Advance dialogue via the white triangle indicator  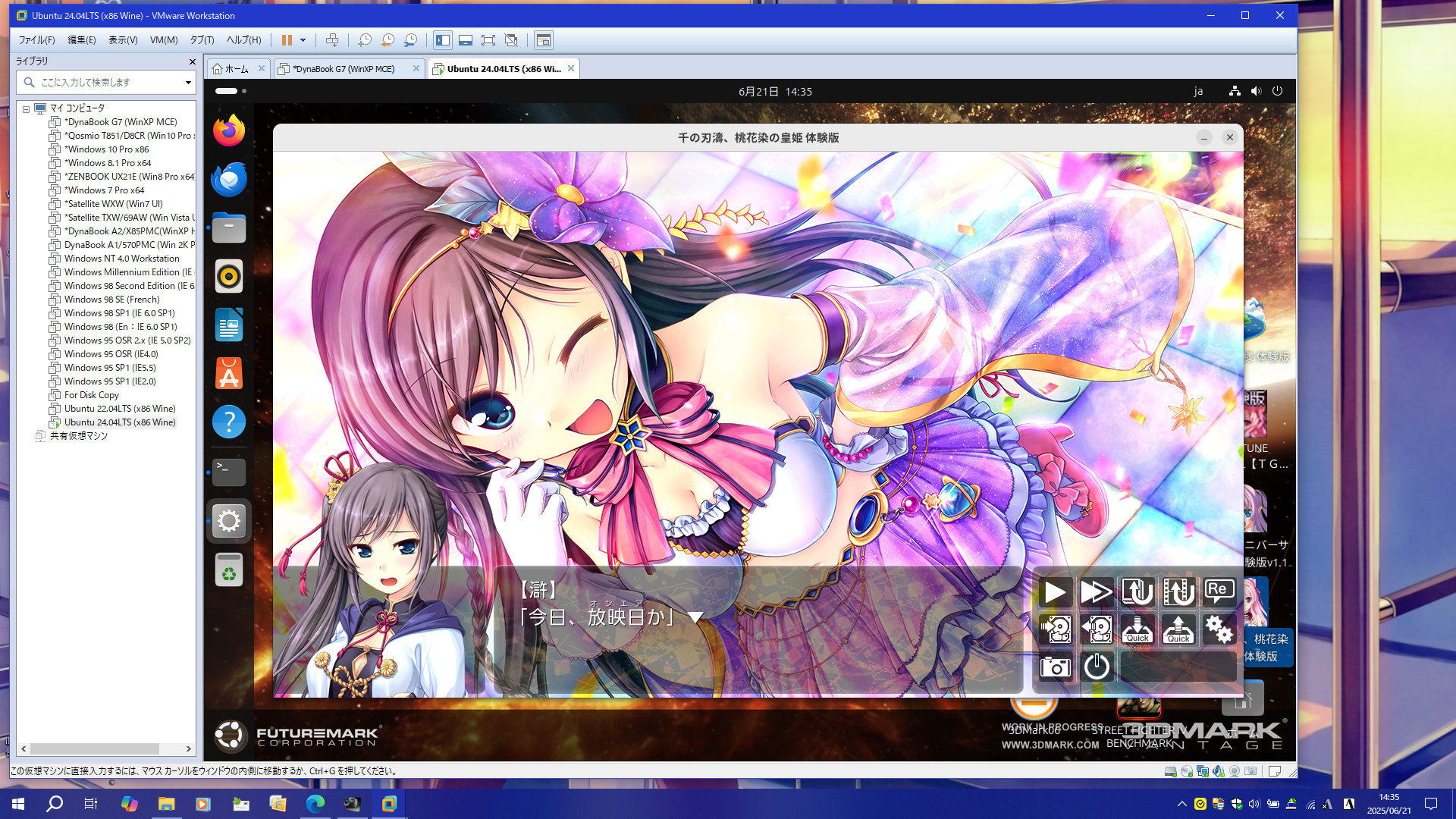(x=695, y=617)
